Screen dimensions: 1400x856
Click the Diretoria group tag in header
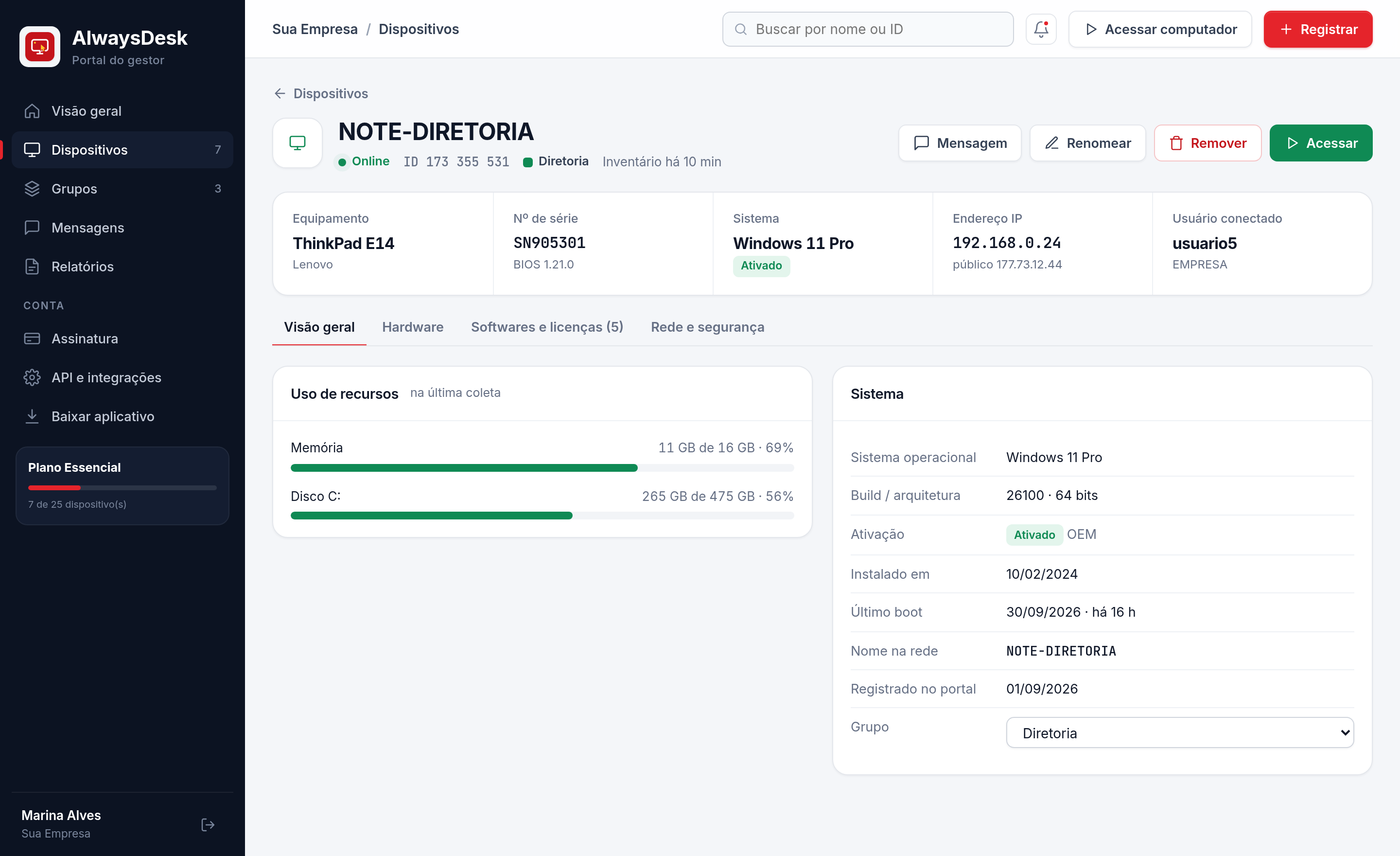click(x=556, y=161)
